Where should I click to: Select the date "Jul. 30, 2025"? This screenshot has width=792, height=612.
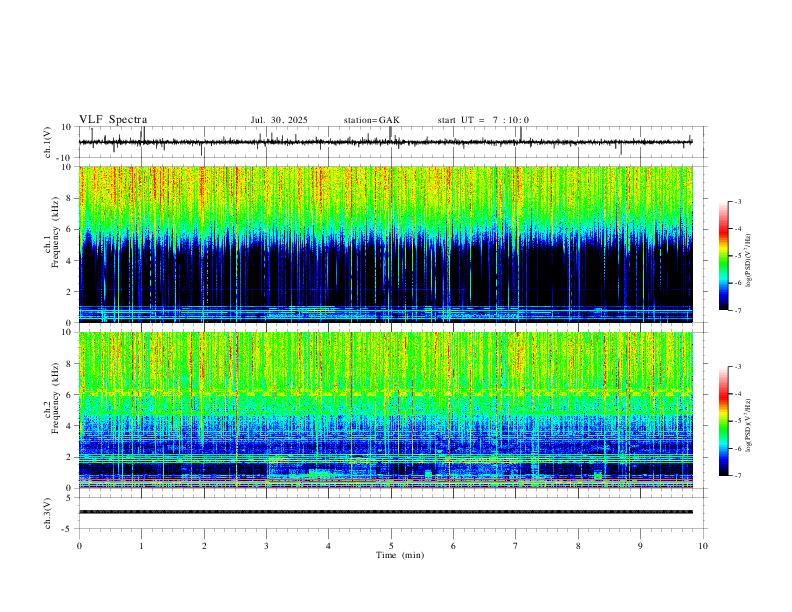point(279,120)
